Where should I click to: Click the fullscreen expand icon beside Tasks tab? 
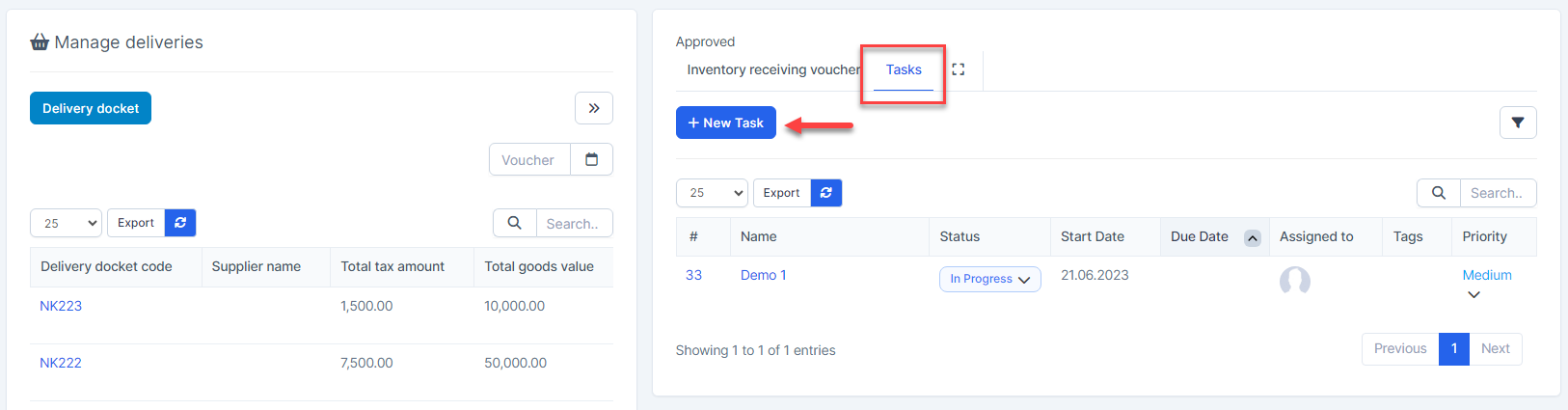click(958, 69)
